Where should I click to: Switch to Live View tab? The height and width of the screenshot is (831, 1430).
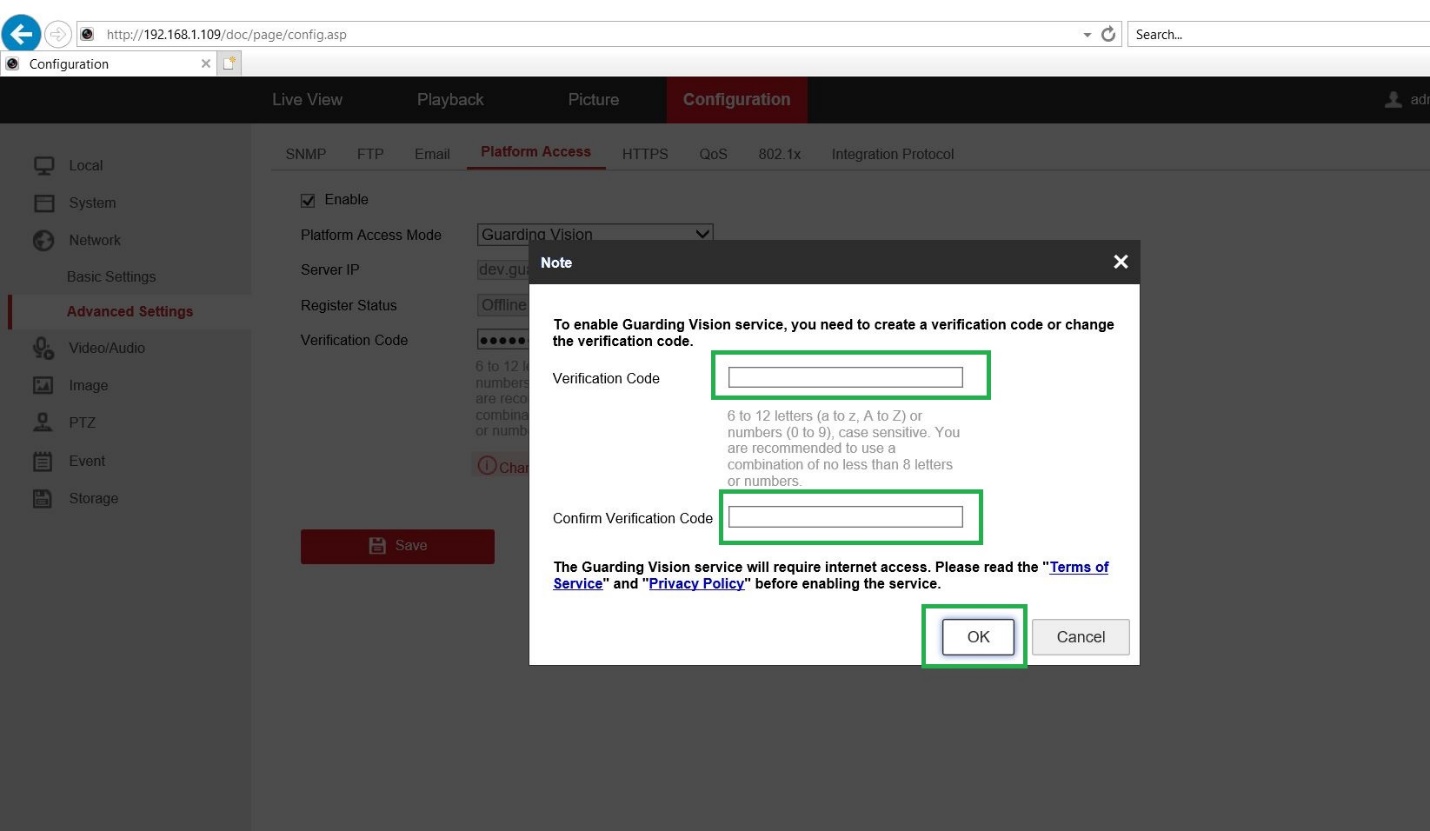307,100
